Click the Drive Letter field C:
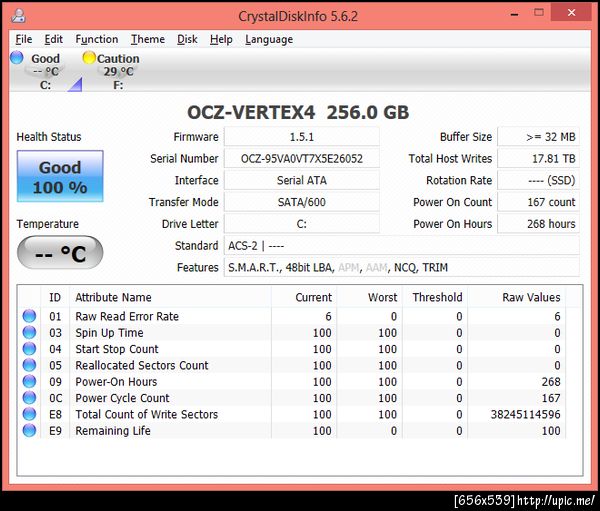 pos(302,224)
